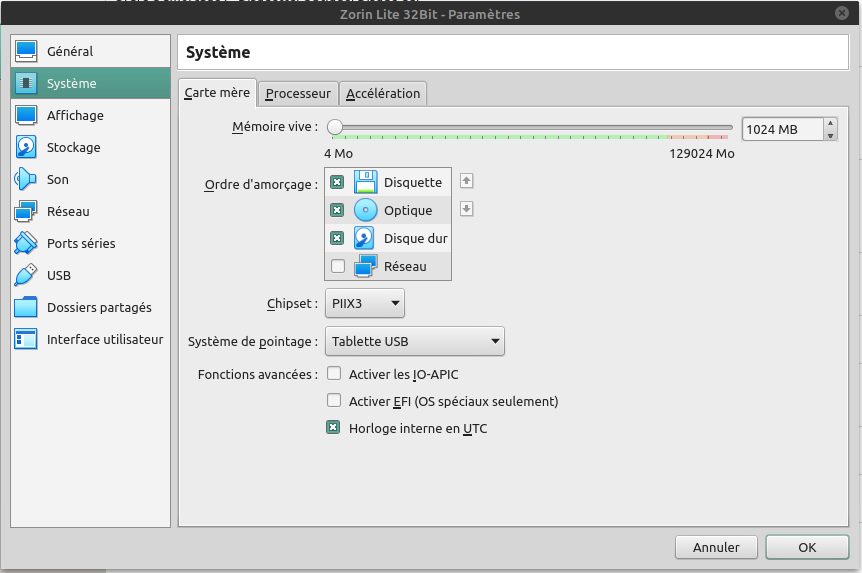
Task: Expand Système de pointage dropdown
Action: [415, 341]
